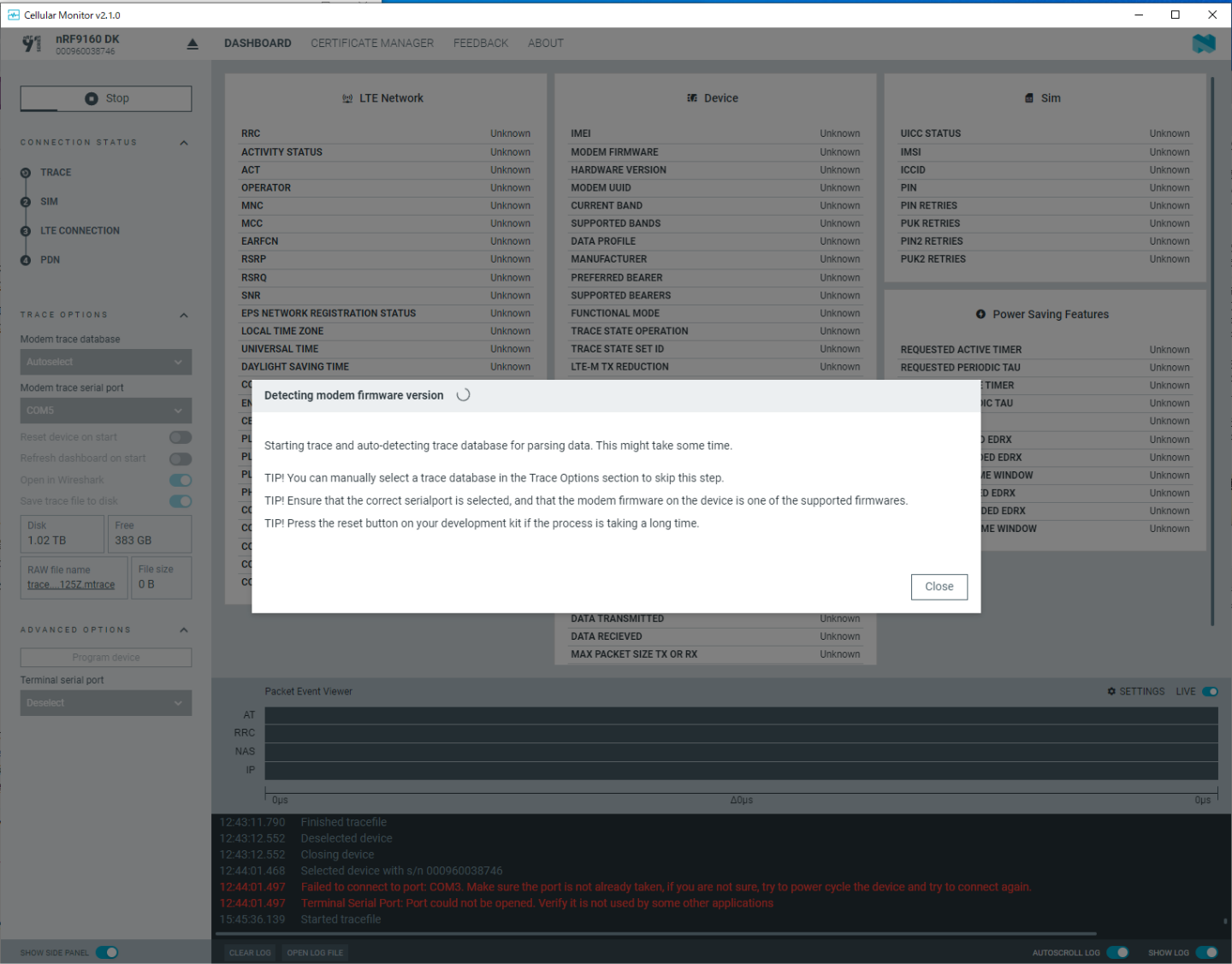Click the LTE CONNECTION step indicator

(x=26, y=231)
